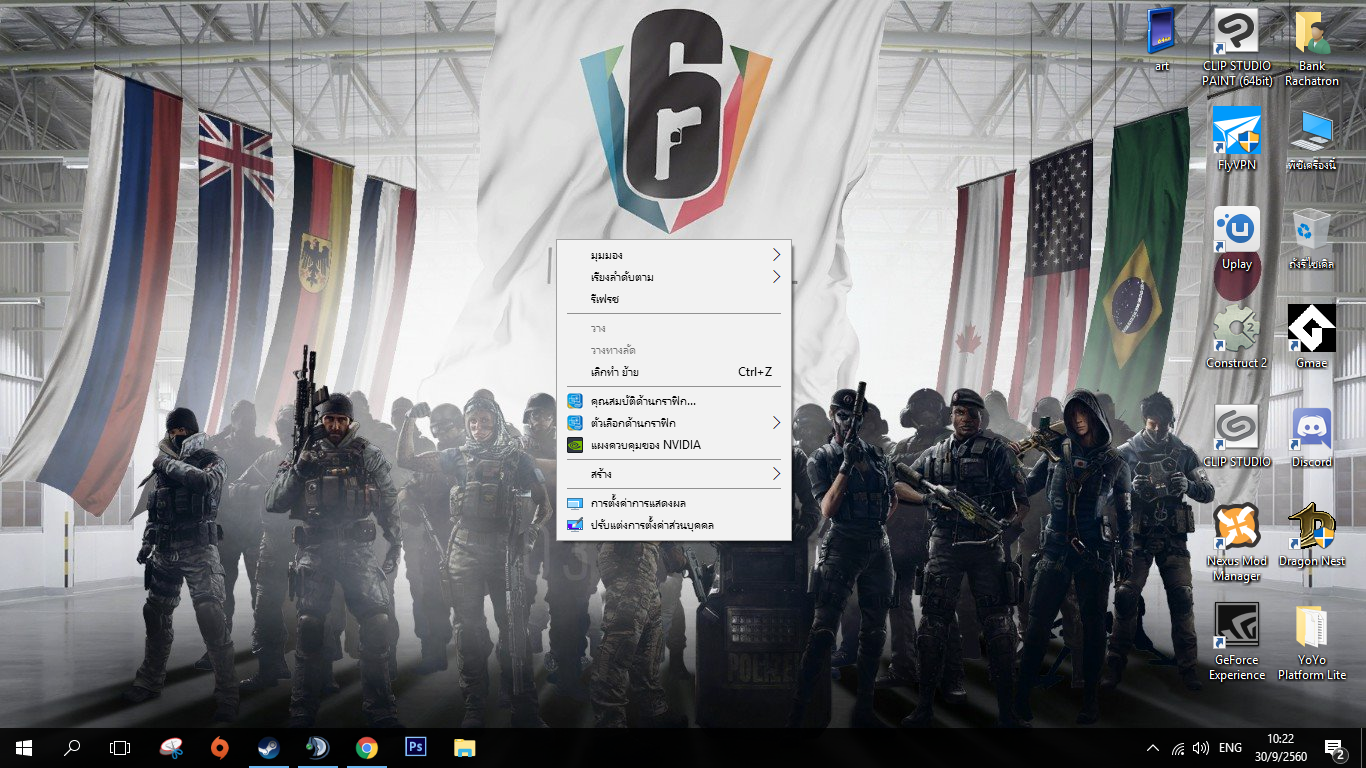Show hidden system tray icons
The width and height of the screenshot is (1366, 768).
[1153, 748]
